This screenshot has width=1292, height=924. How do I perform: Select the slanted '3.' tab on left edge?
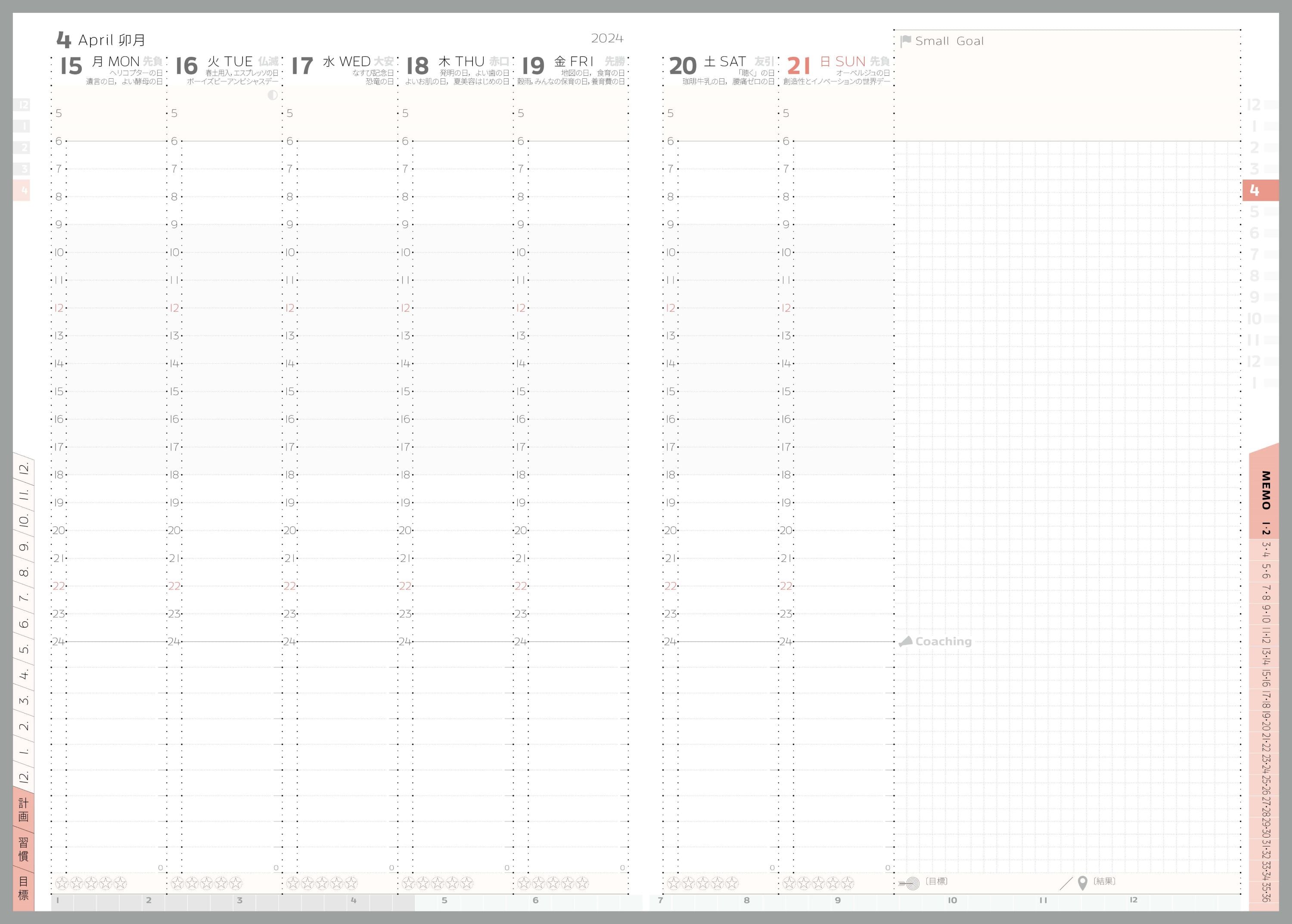point(23,701)
